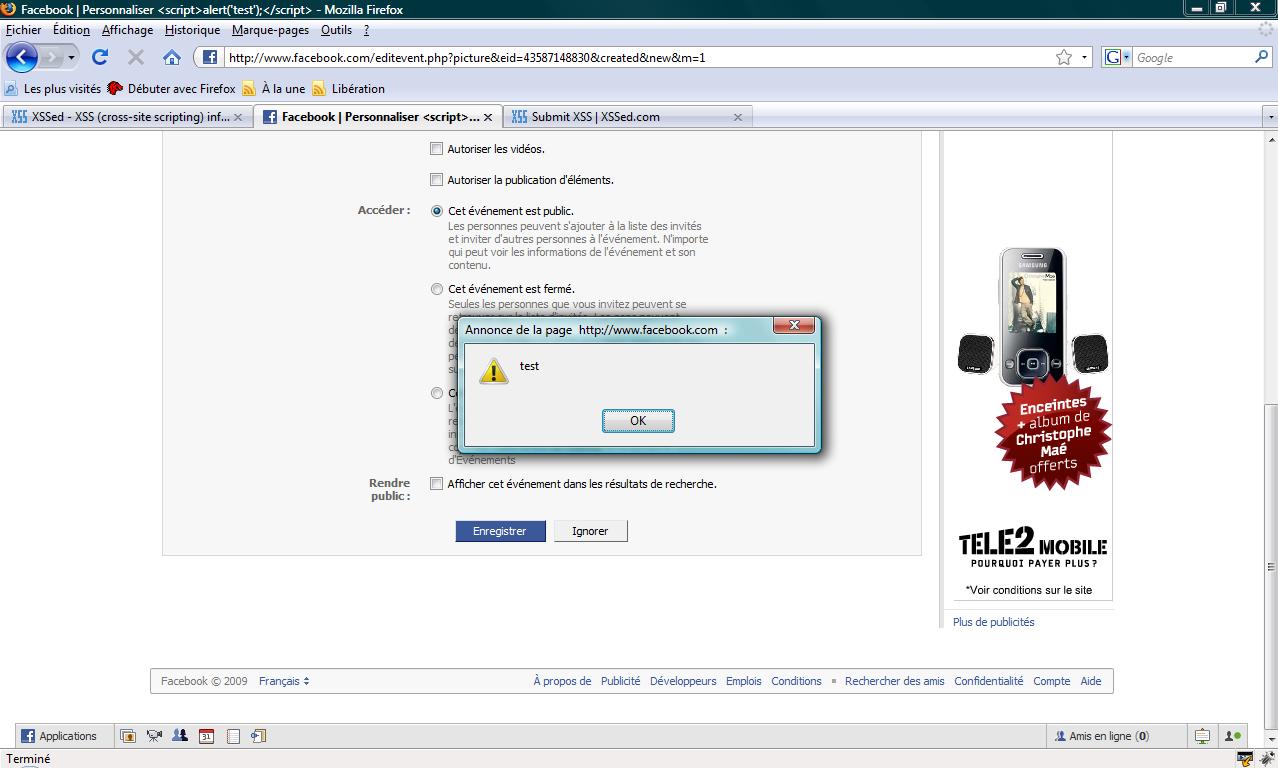Click the Google search input field
Screen dimensions: 1278x768
point(1192,58)
